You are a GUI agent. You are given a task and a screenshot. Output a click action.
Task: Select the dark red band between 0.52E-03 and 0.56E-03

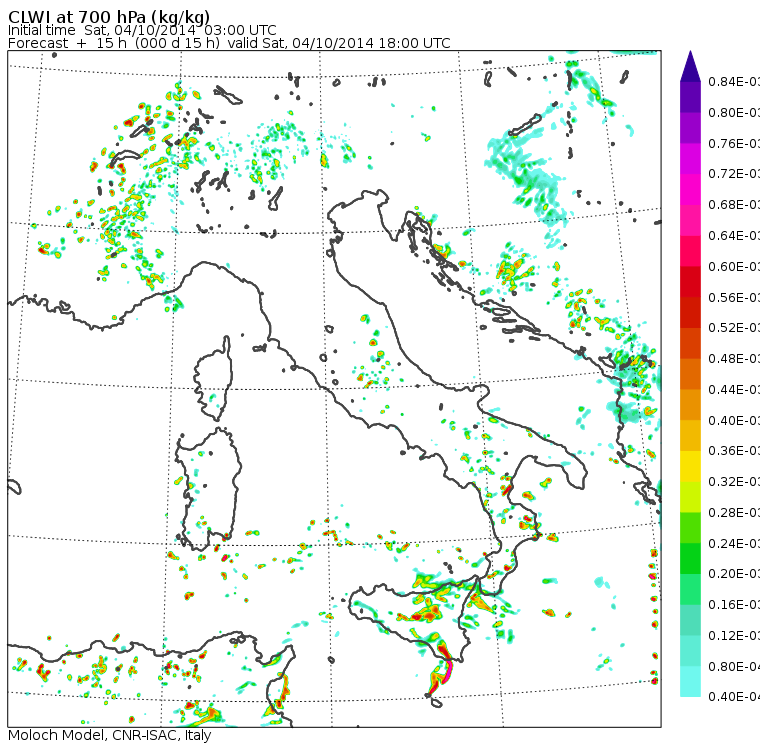690,313
